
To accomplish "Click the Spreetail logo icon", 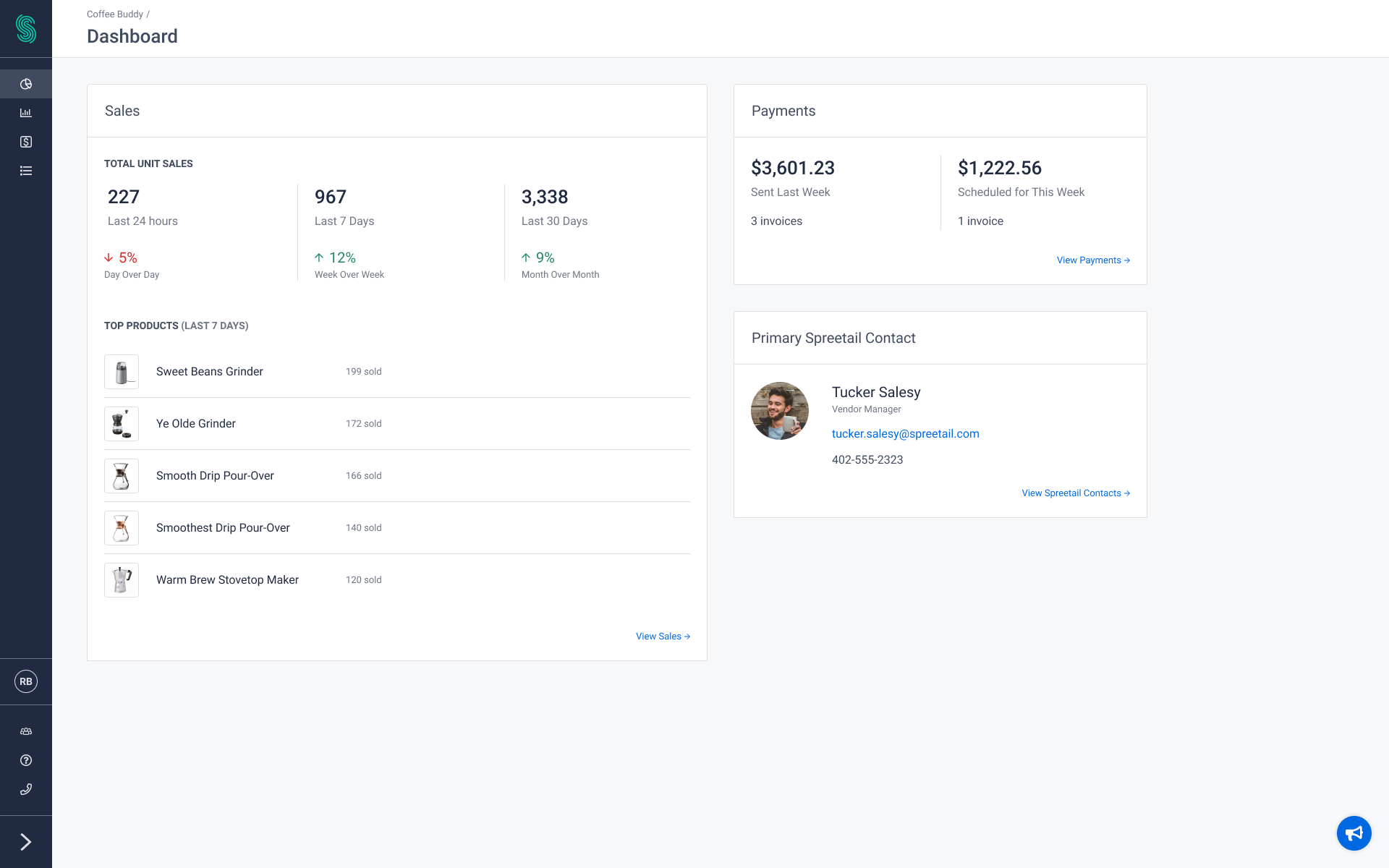I will 26,29.
